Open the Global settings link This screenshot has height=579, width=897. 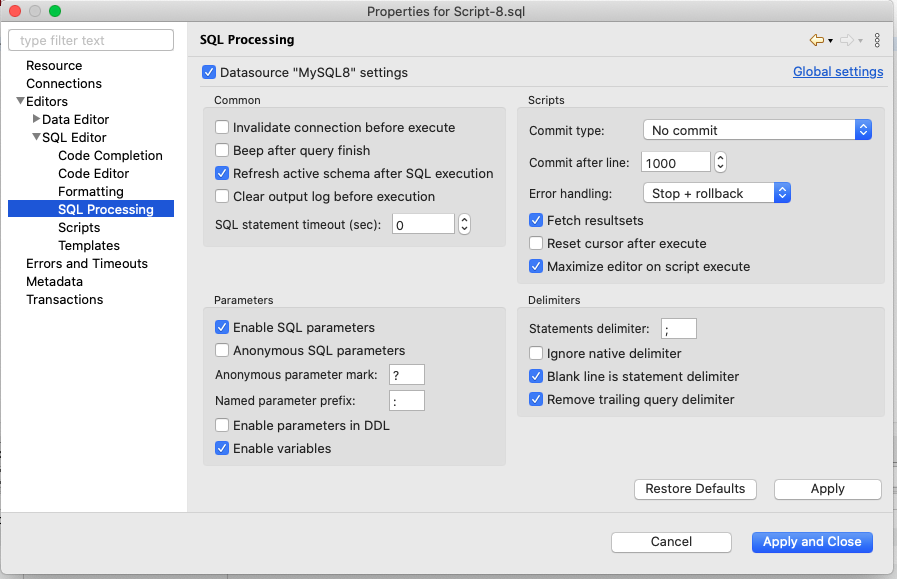[837, 71]
